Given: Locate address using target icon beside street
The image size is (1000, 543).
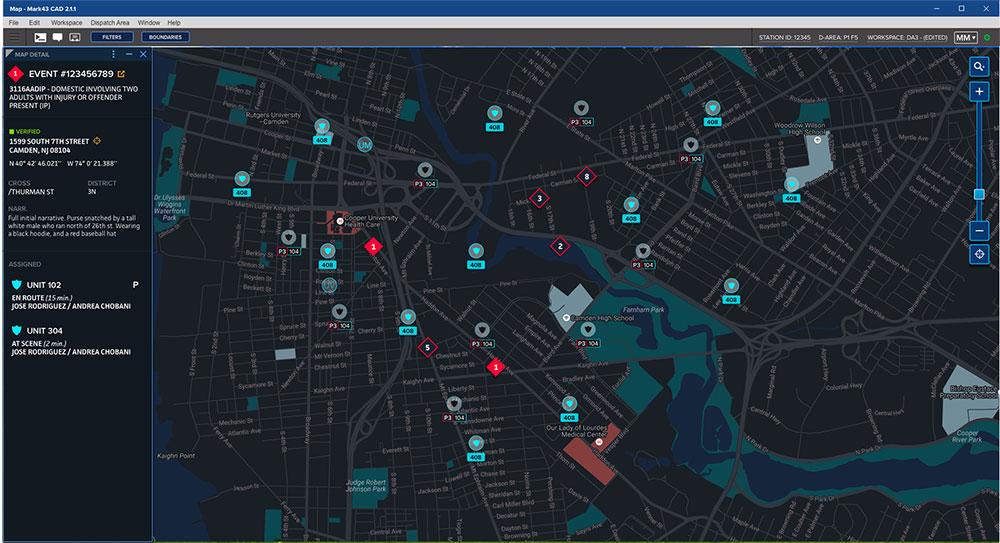Looking at the screenshot, I should pyautogui.click(x=97, y=141).
